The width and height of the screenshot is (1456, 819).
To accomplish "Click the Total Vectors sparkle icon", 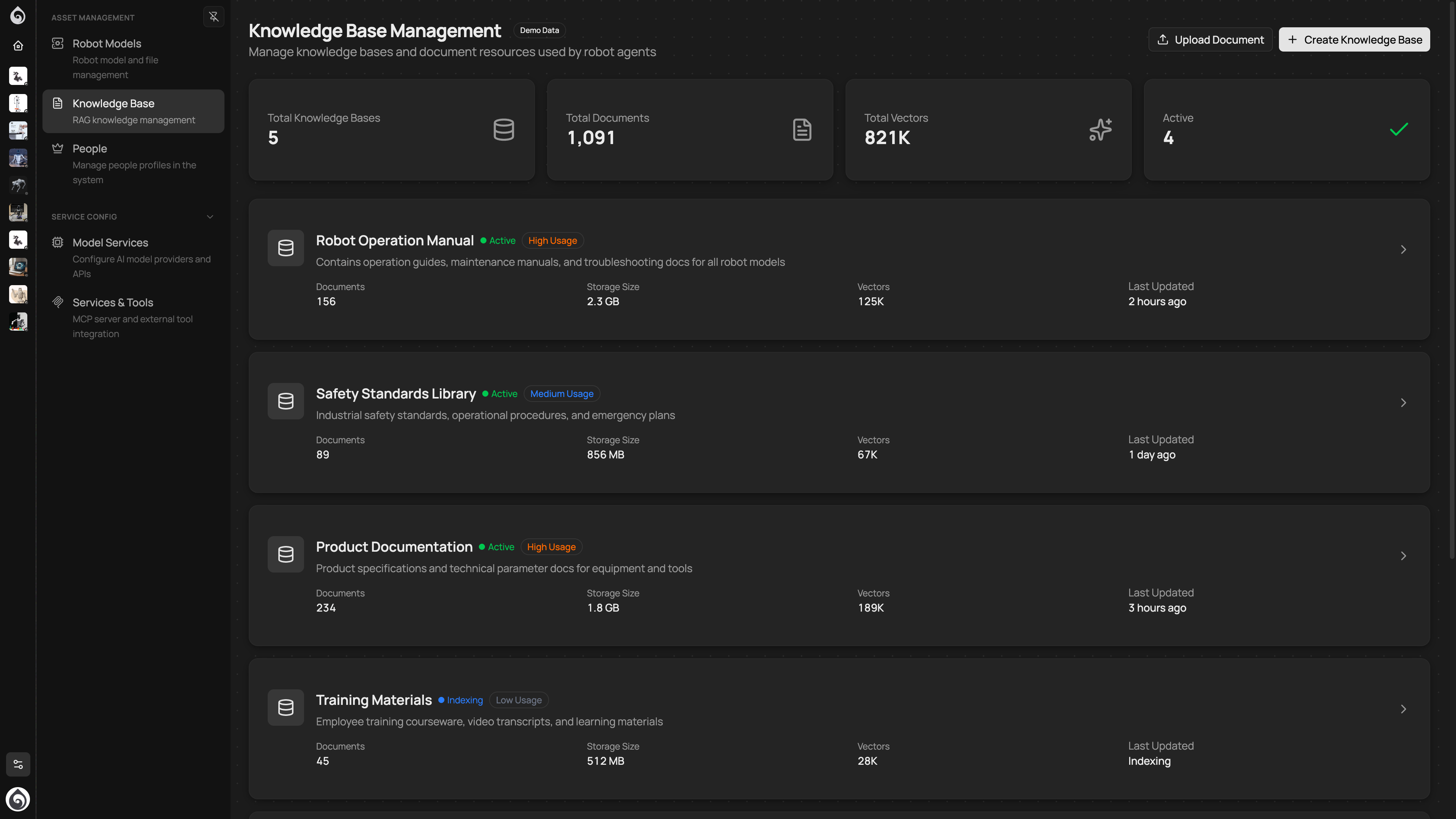I will [x=1100, y=129].
